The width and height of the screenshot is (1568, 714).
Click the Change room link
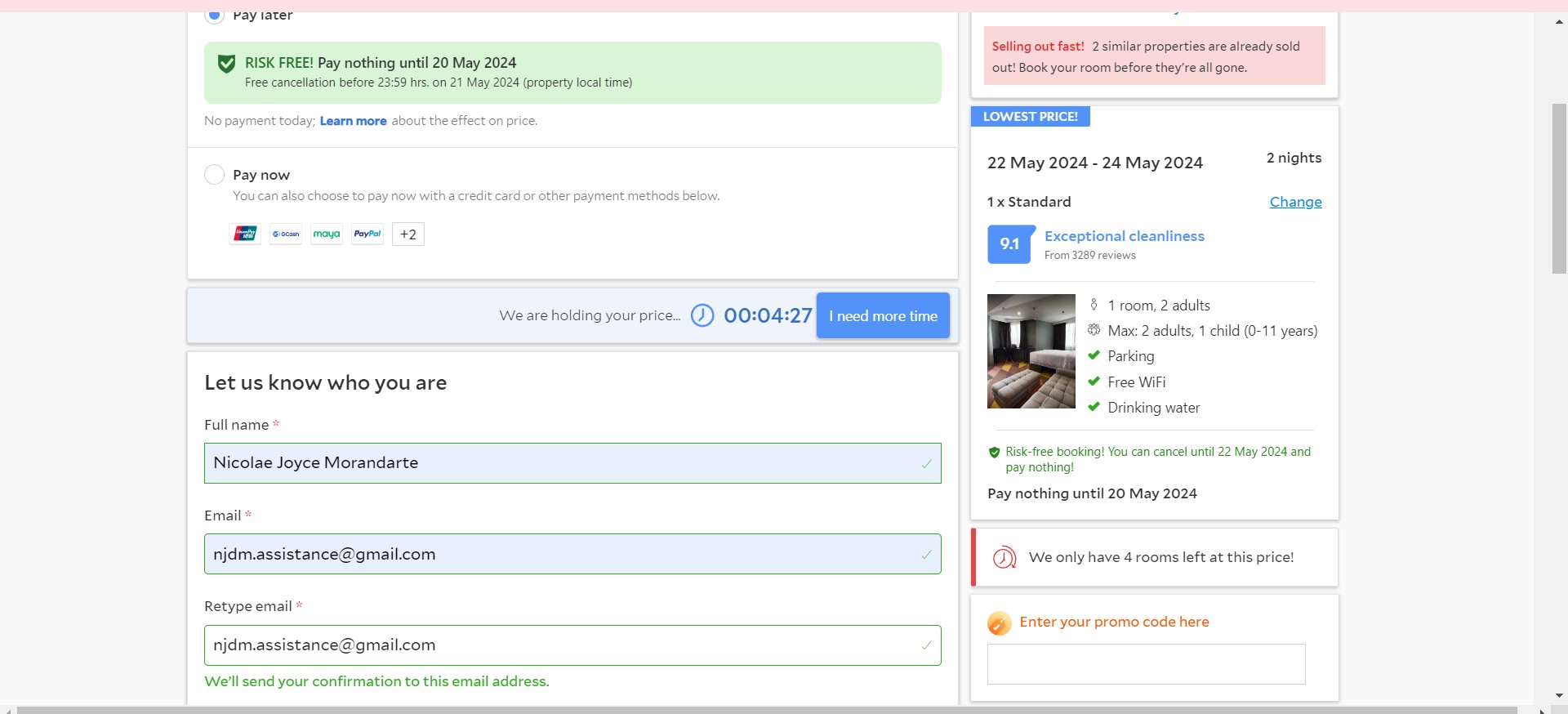1295,202
